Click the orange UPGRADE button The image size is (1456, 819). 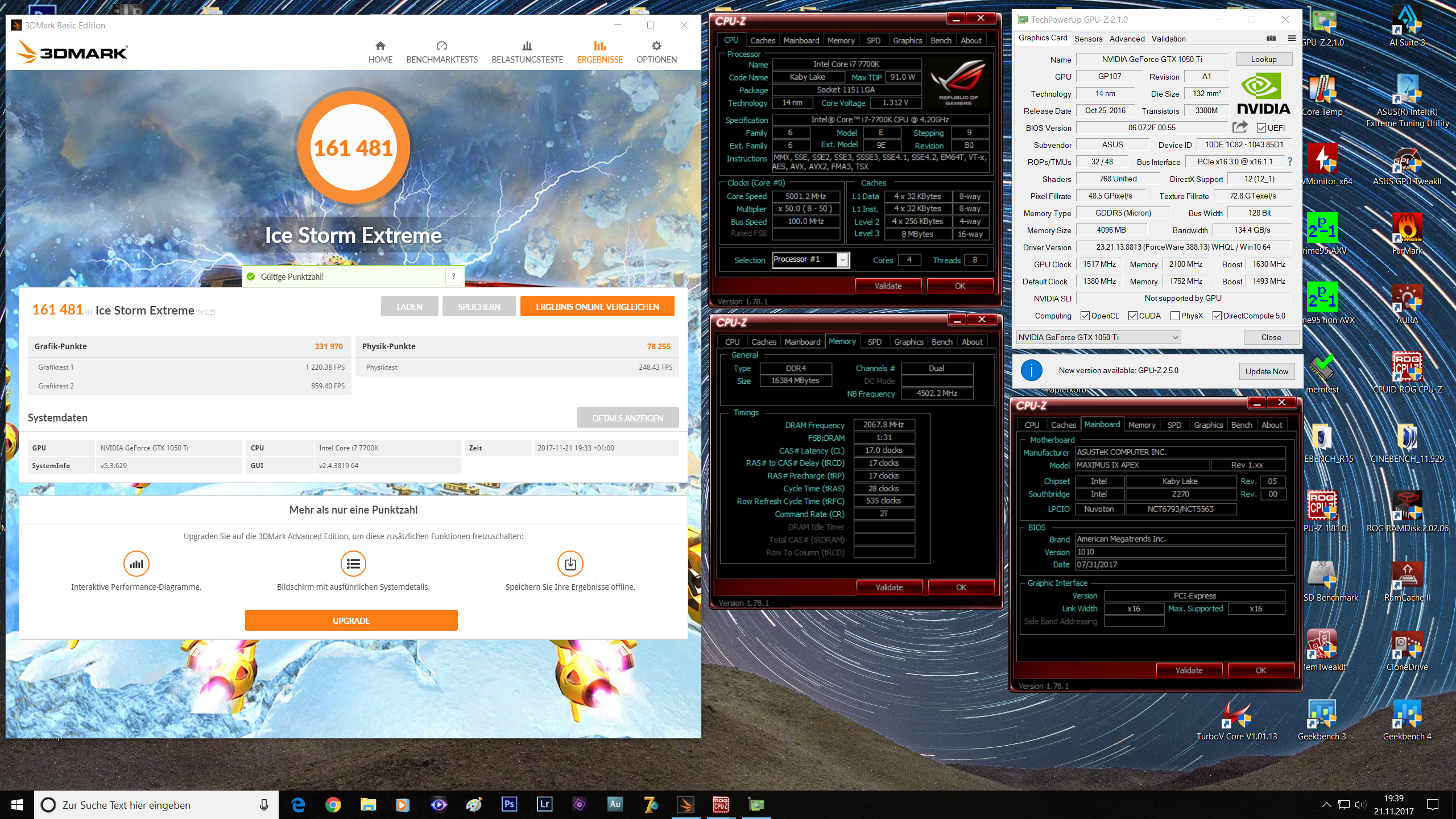click(351, 621)
